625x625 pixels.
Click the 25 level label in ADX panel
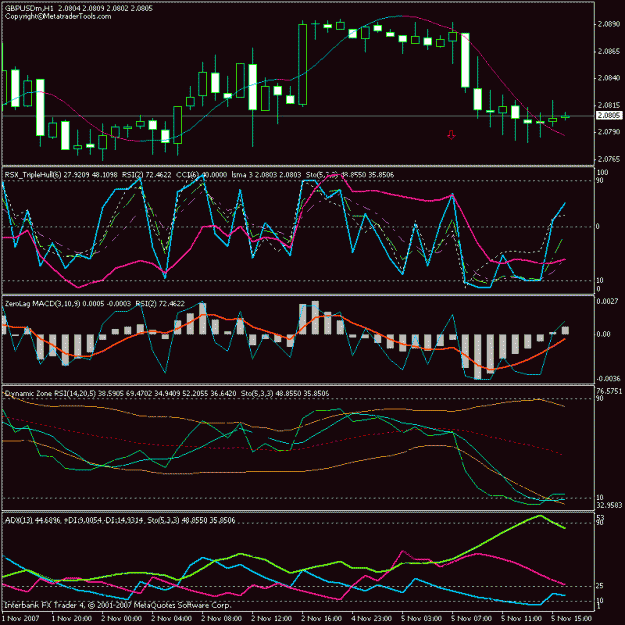coord(600,586)
